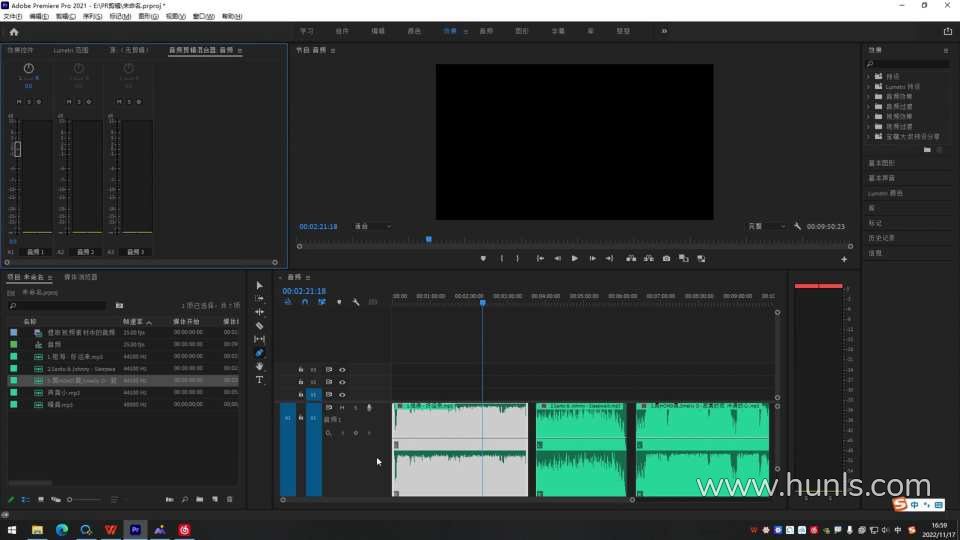960x540 pixels.
Task: Open the zoom level dropdown in Program Monitor
Action: coord(374,226)
